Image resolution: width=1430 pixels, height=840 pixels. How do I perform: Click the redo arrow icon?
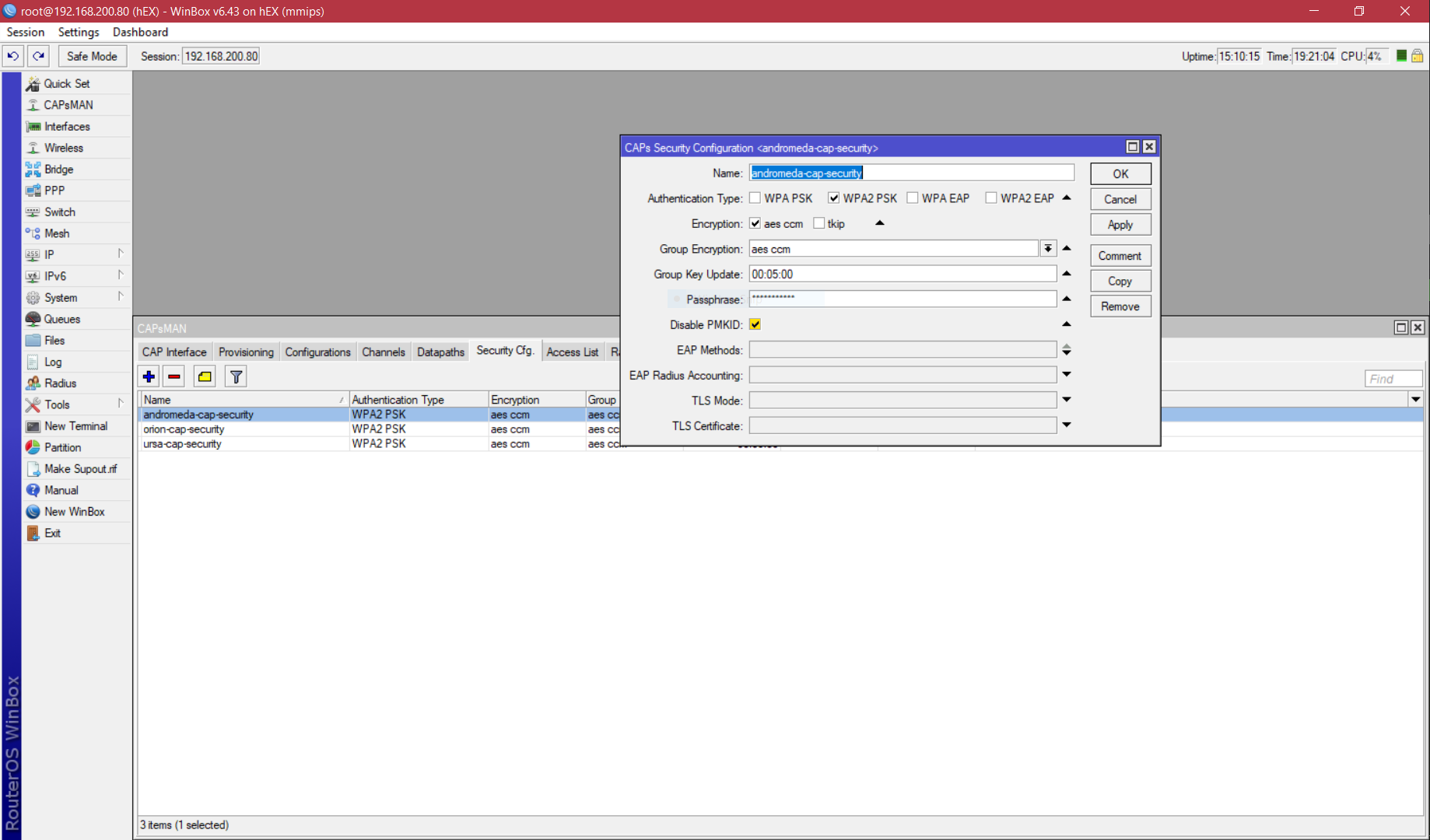[39, 56]
